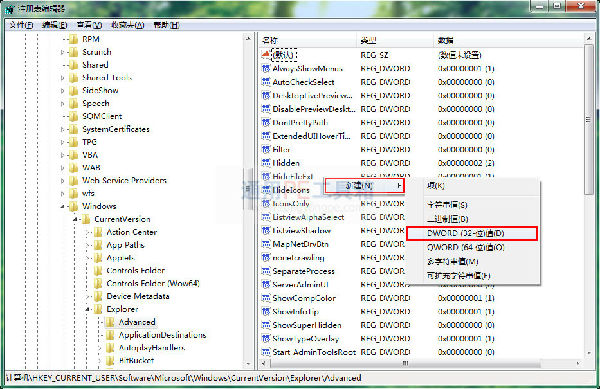Open the Help menu in menu bar
Screen dimensions: 600x389
[166, 25]
